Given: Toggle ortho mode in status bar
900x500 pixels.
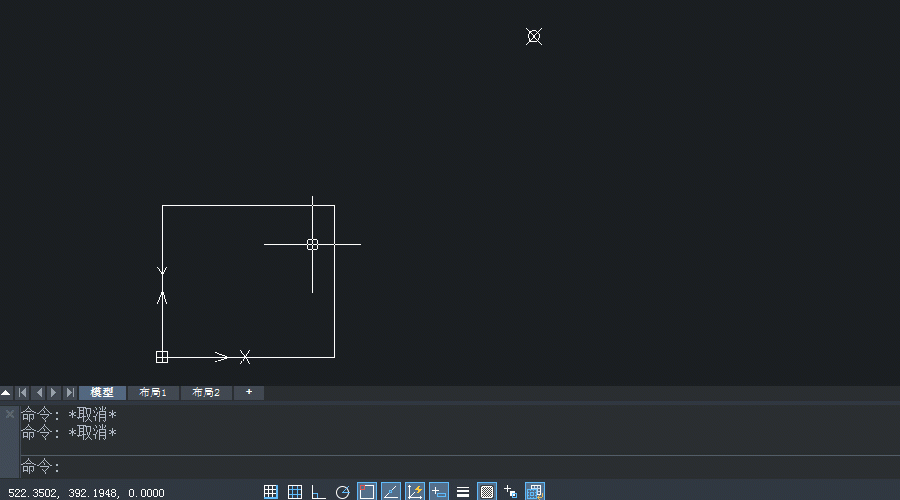Looking at the screenshot, I should click(x=319, y=491).
